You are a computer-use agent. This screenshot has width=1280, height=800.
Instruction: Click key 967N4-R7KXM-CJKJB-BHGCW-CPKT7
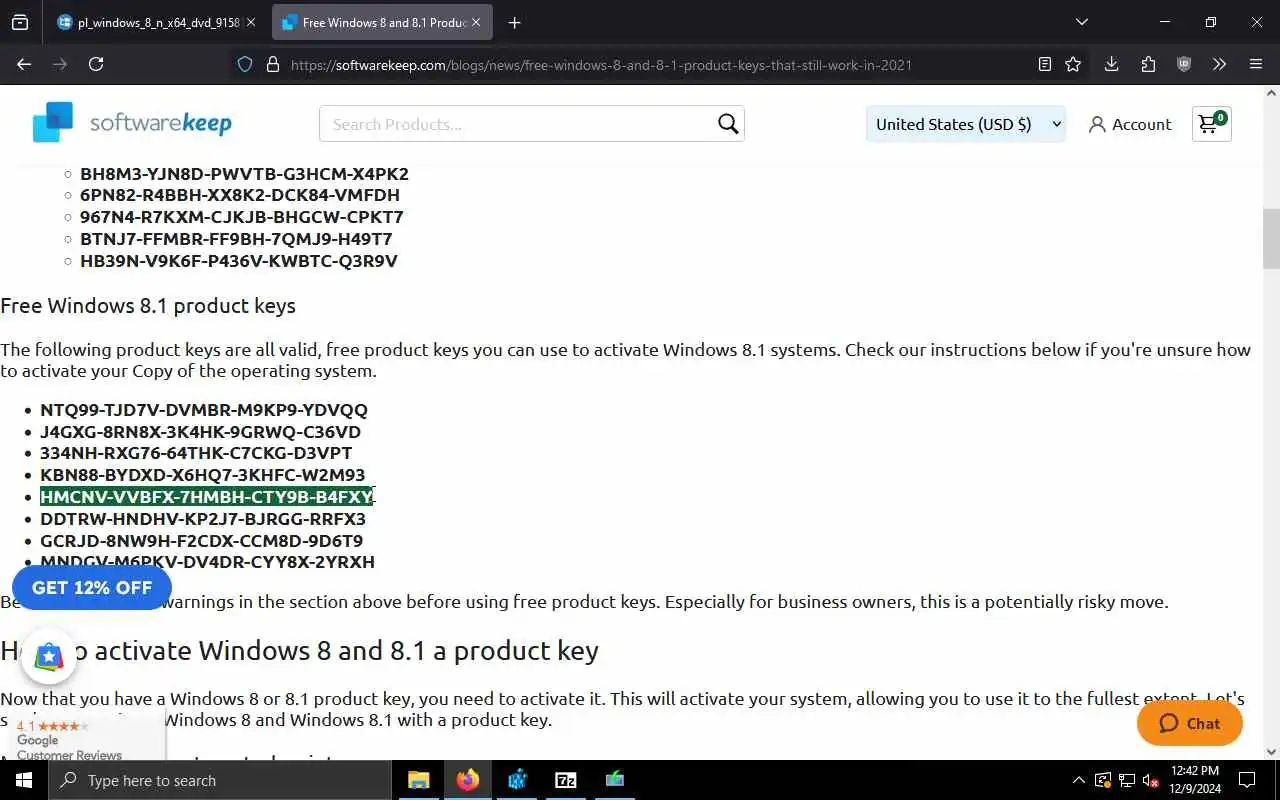tap(242, 217)
